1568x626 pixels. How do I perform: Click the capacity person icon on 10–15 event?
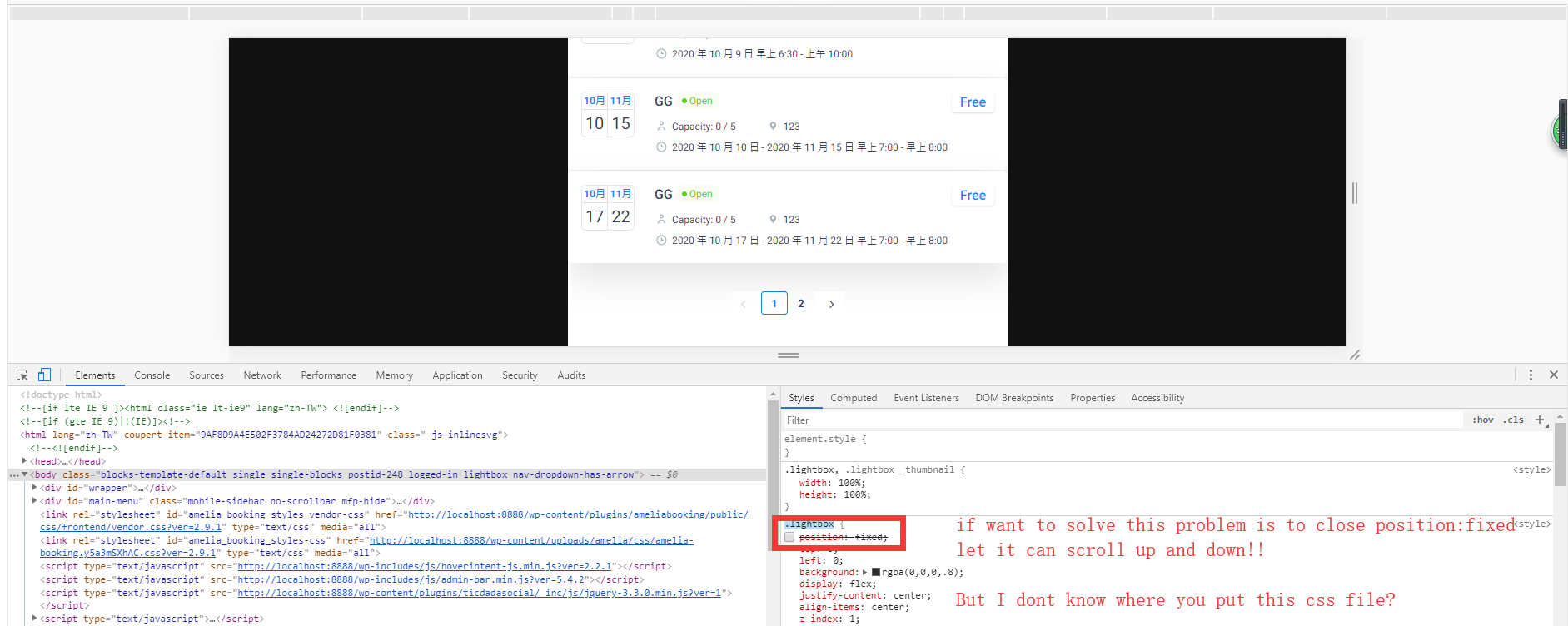[661, 127]
